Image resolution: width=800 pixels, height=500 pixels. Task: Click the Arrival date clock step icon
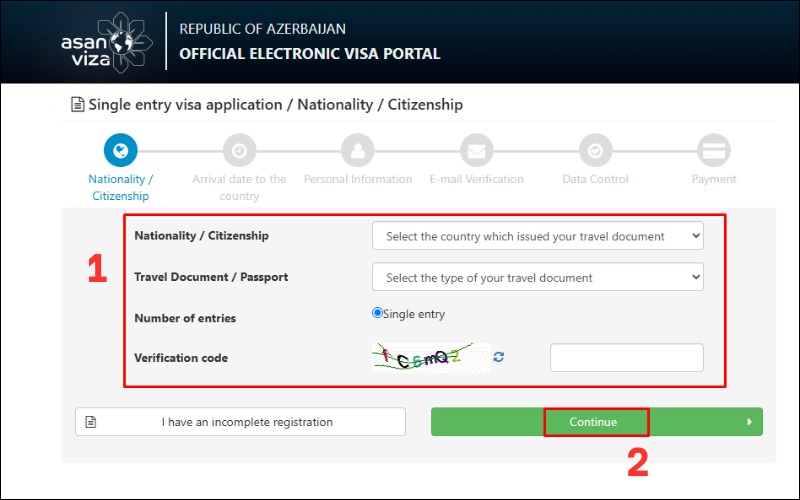239,152
